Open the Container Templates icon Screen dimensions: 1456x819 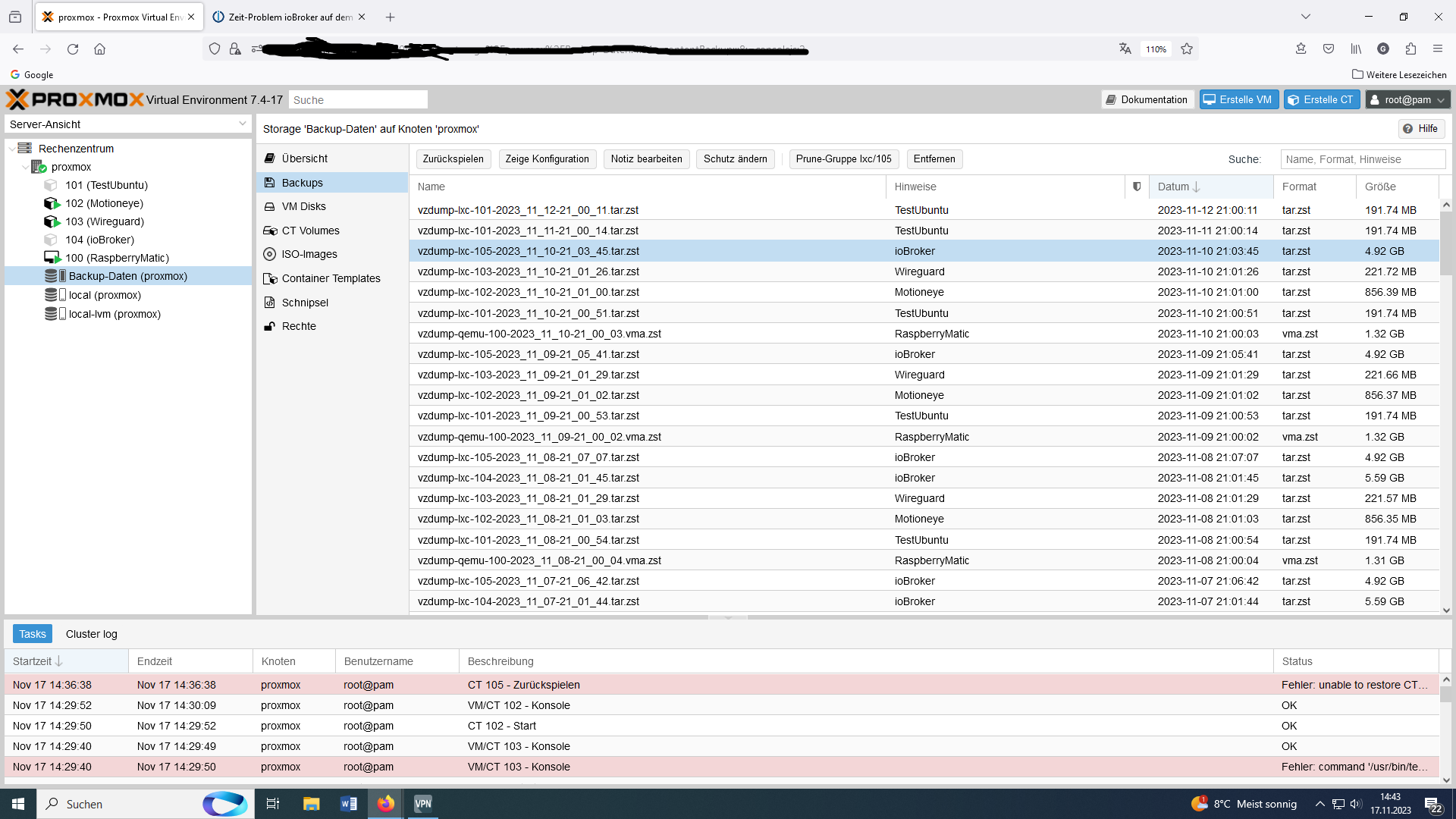269,278
